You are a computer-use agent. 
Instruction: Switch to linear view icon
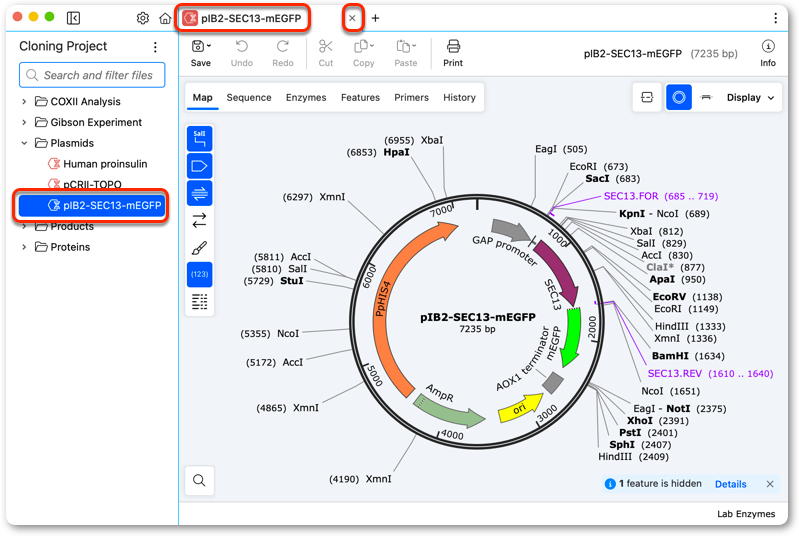(706, 97)
